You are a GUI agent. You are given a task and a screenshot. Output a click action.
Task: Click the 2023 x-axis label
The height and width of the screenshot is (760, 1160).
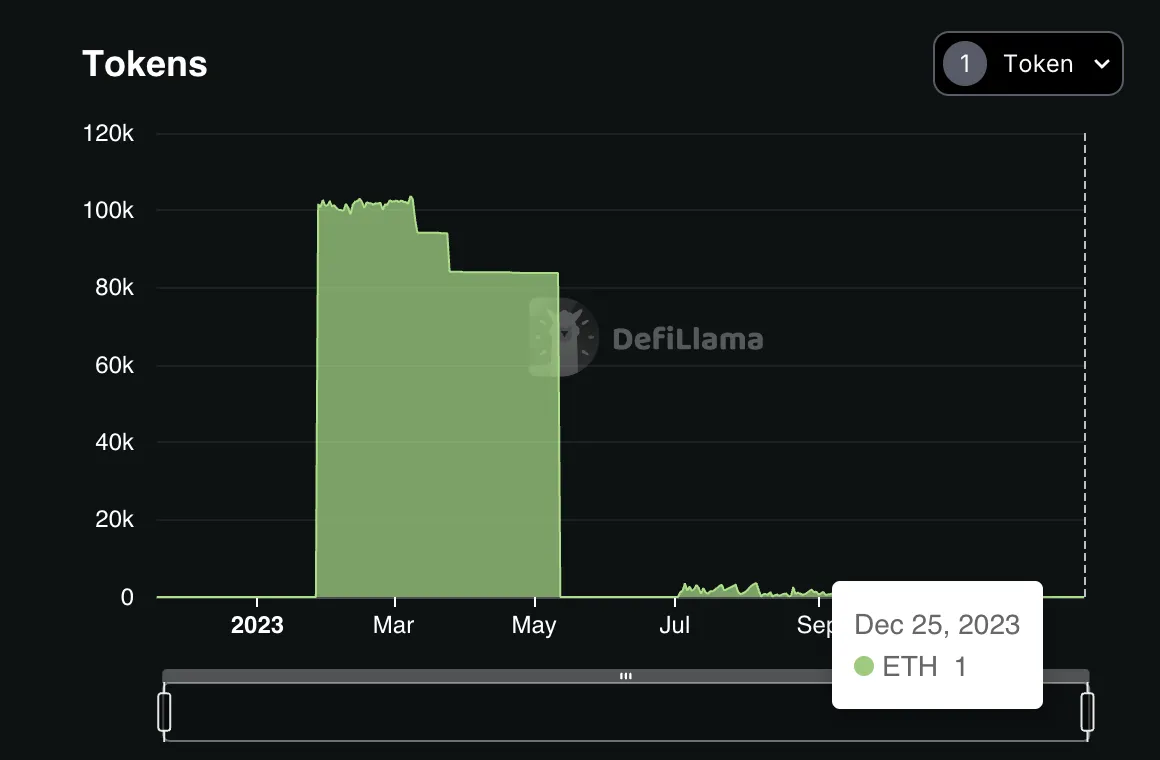tap(257, 626)
